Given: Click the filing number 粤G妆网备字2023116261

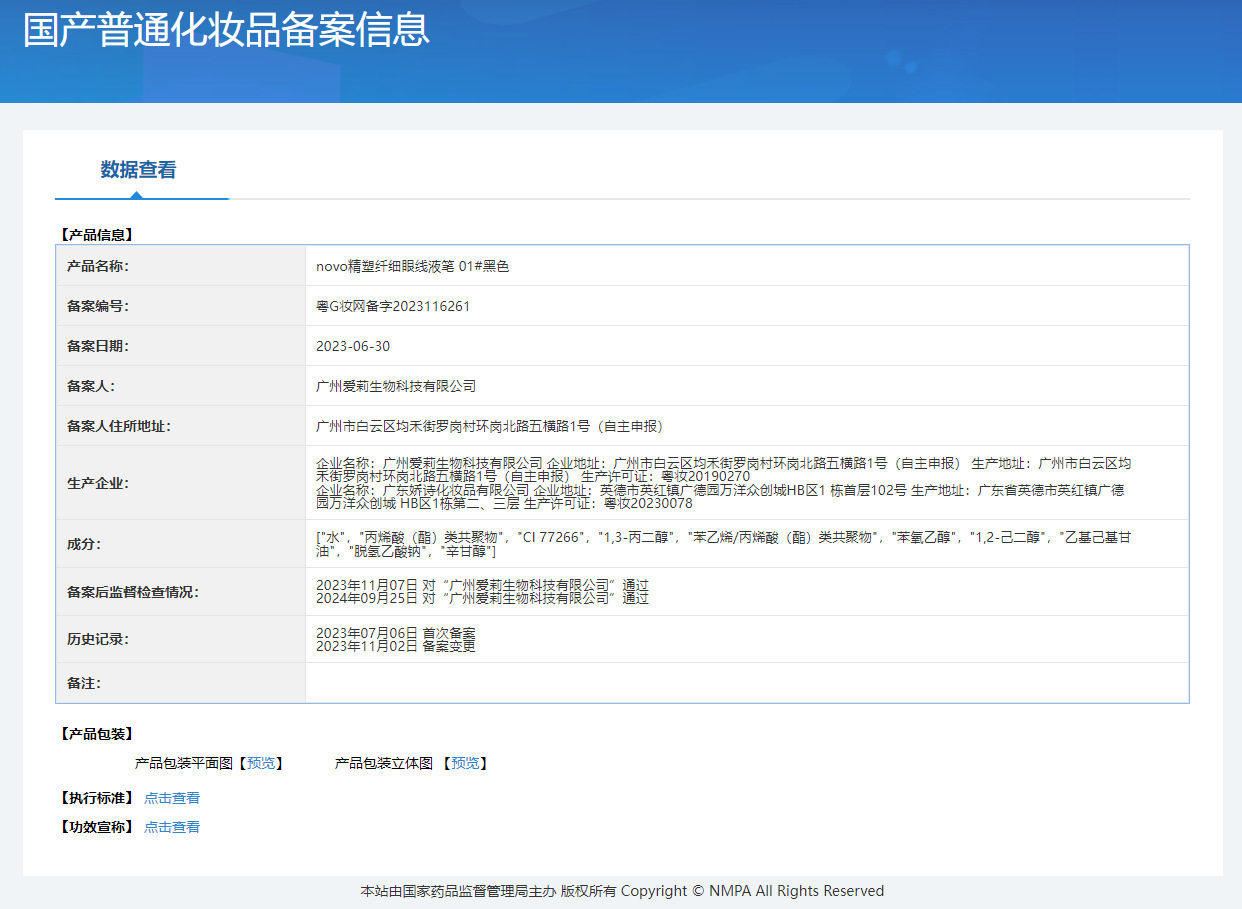Looking at the screenshot, I should [393, 306].
